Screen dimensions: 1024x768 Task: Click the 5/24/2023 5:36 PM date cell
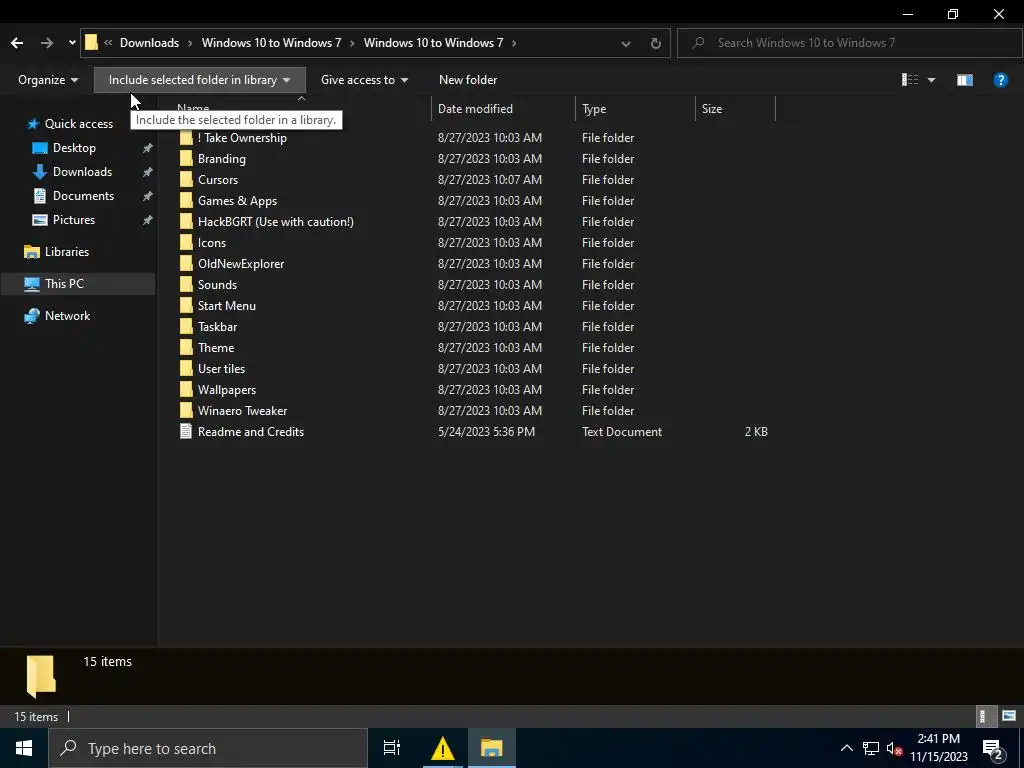coord(487,432)
